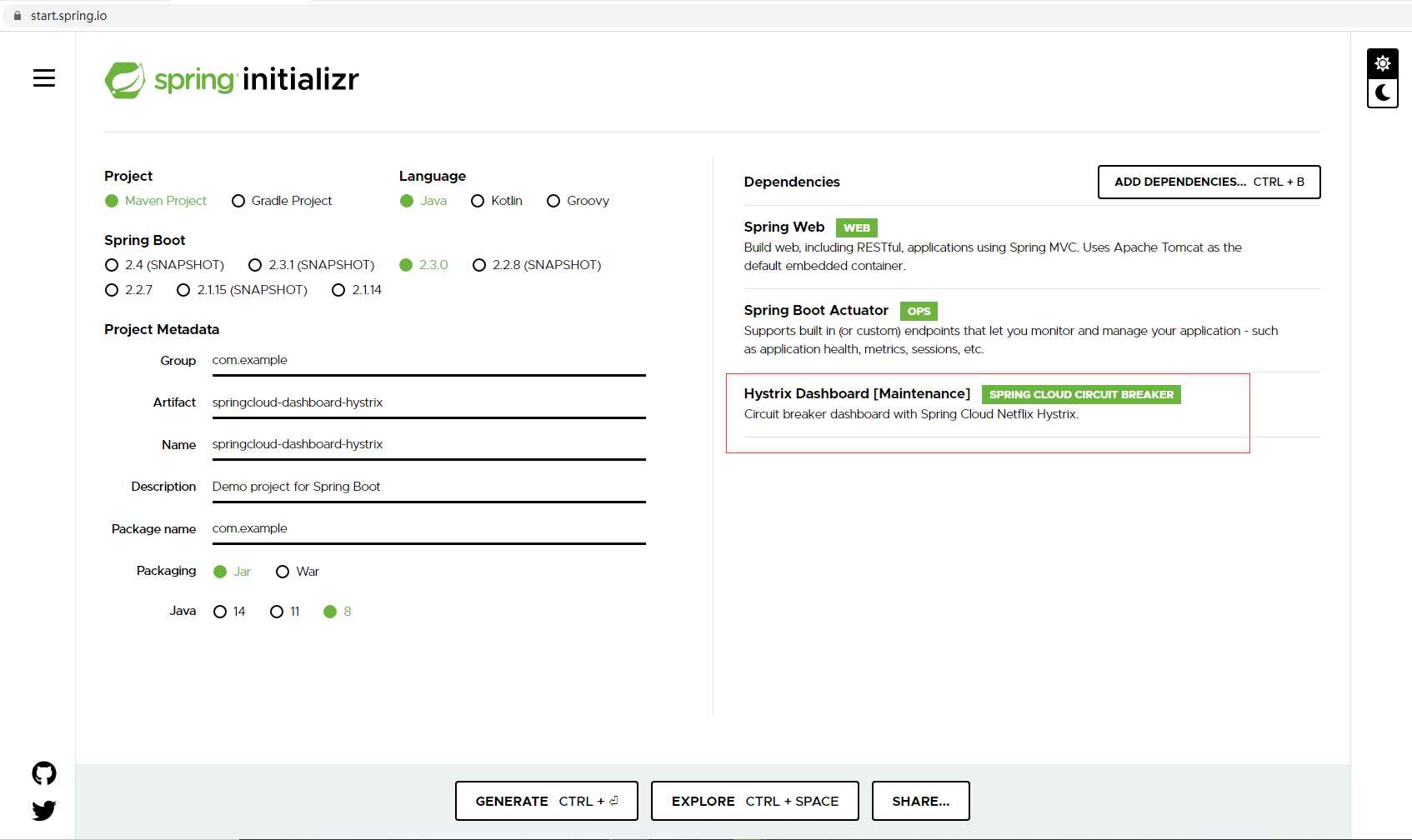
Task: Select Spring Boot 2.4 (SNAPSHOT)
Action: coord(164,265)
